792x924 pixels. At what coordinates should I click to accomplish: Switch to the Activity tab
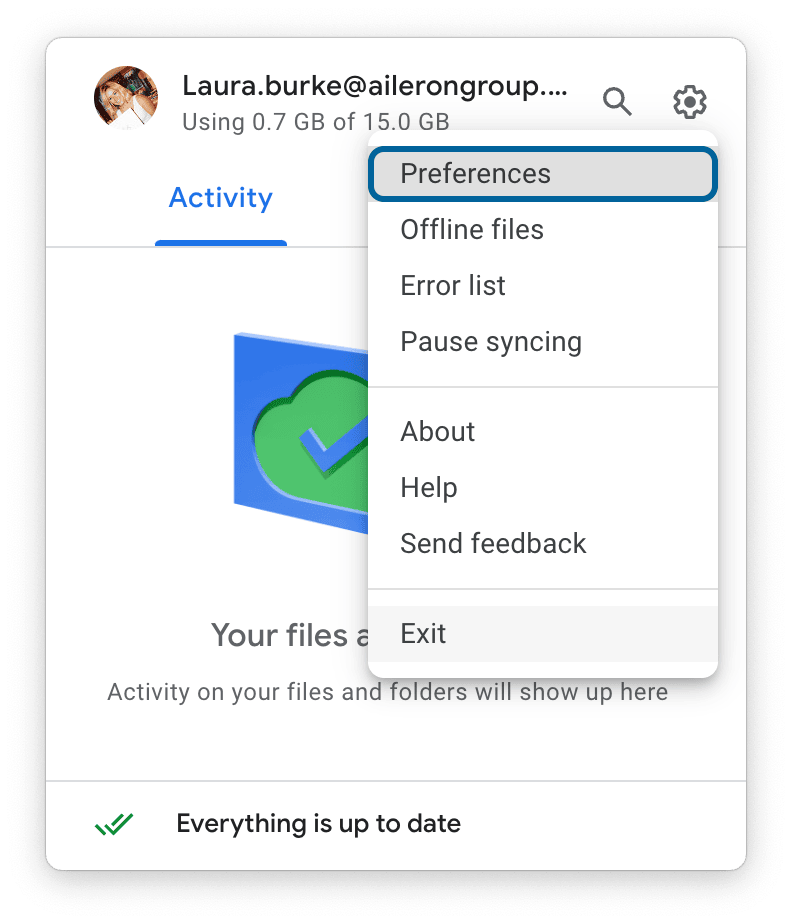(220, 198)
